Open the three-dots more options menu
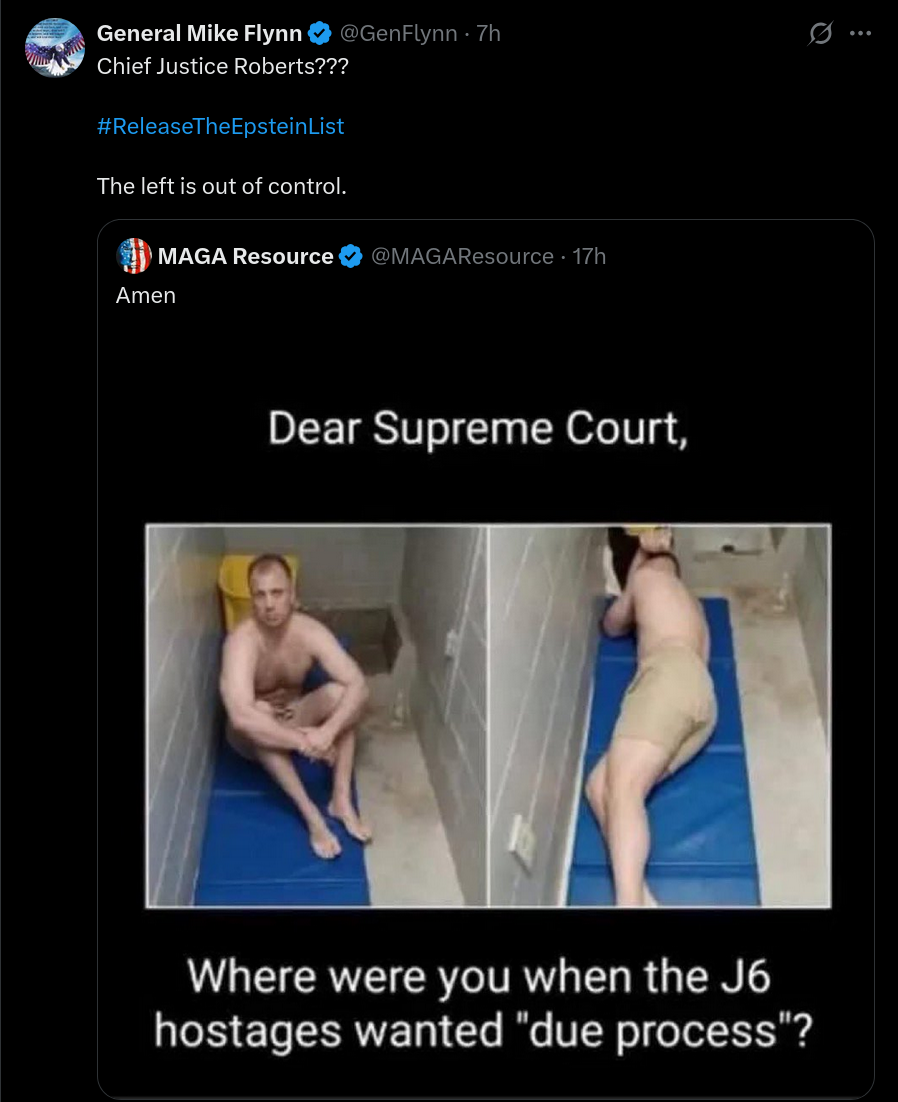 click(860, 33)
